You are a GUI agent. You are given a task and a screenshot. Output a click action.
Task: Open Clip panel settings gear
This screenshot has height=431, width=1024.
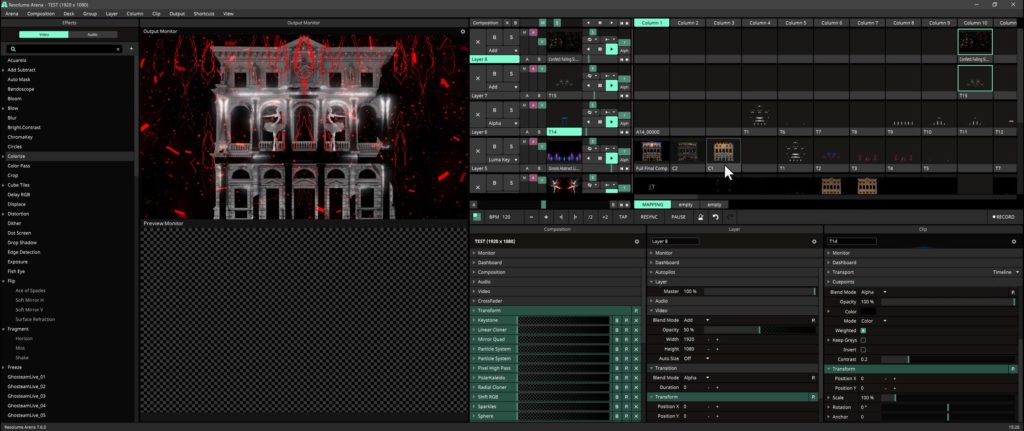1014,242
